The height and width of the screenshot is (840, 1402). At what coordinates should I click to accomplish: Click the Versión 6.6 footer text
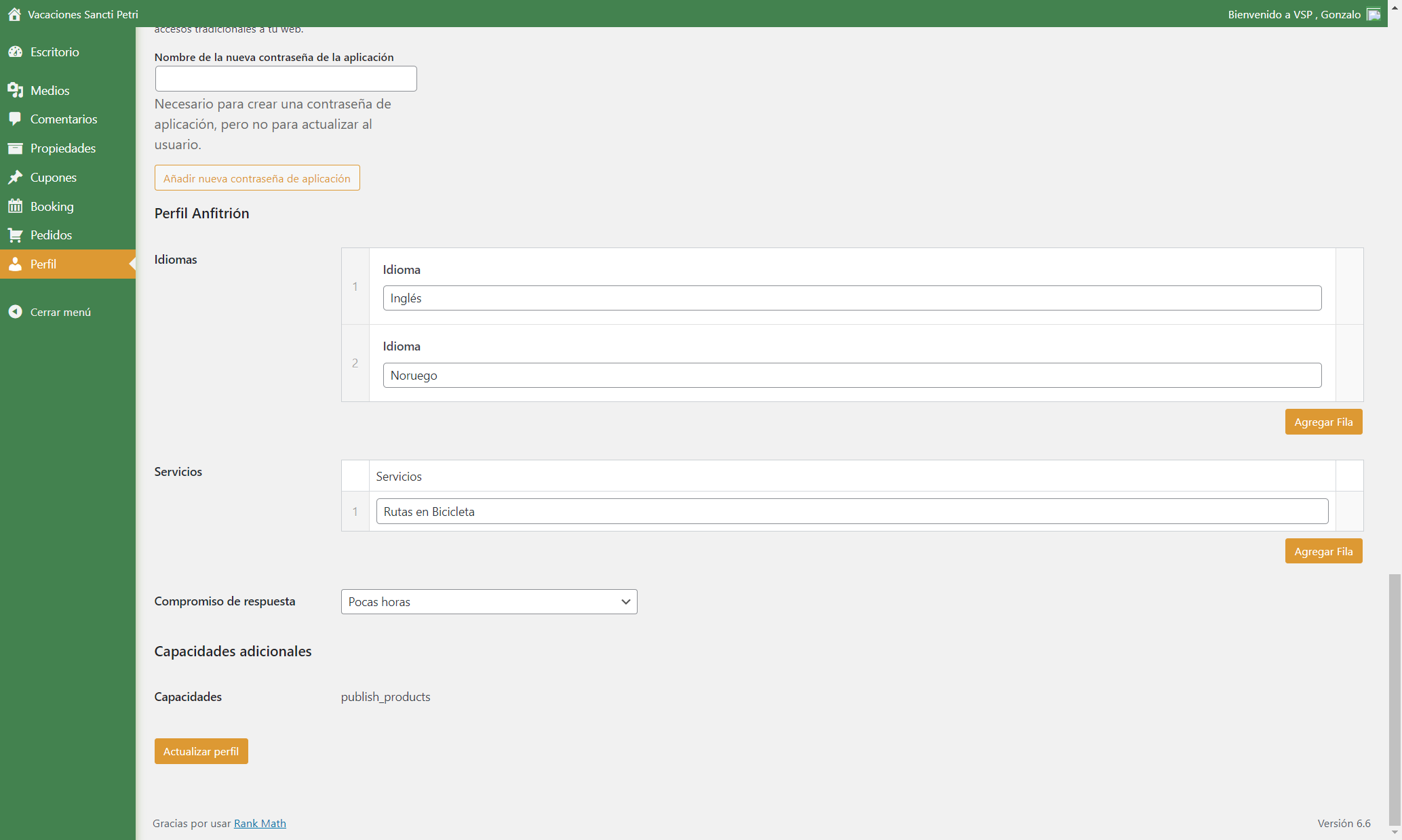click(1344, 823)
